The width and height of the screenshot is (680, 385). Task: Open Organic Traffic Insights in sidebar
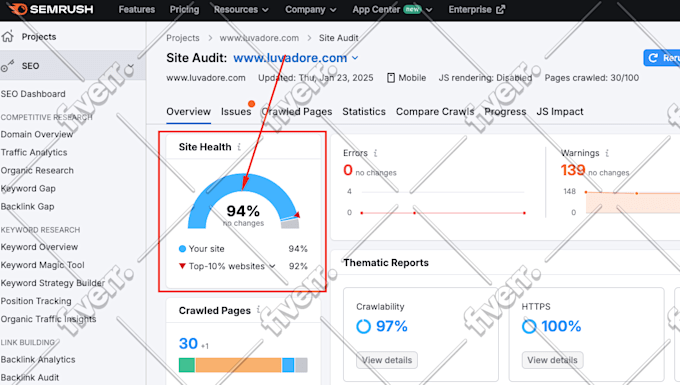tap(48, 319)
